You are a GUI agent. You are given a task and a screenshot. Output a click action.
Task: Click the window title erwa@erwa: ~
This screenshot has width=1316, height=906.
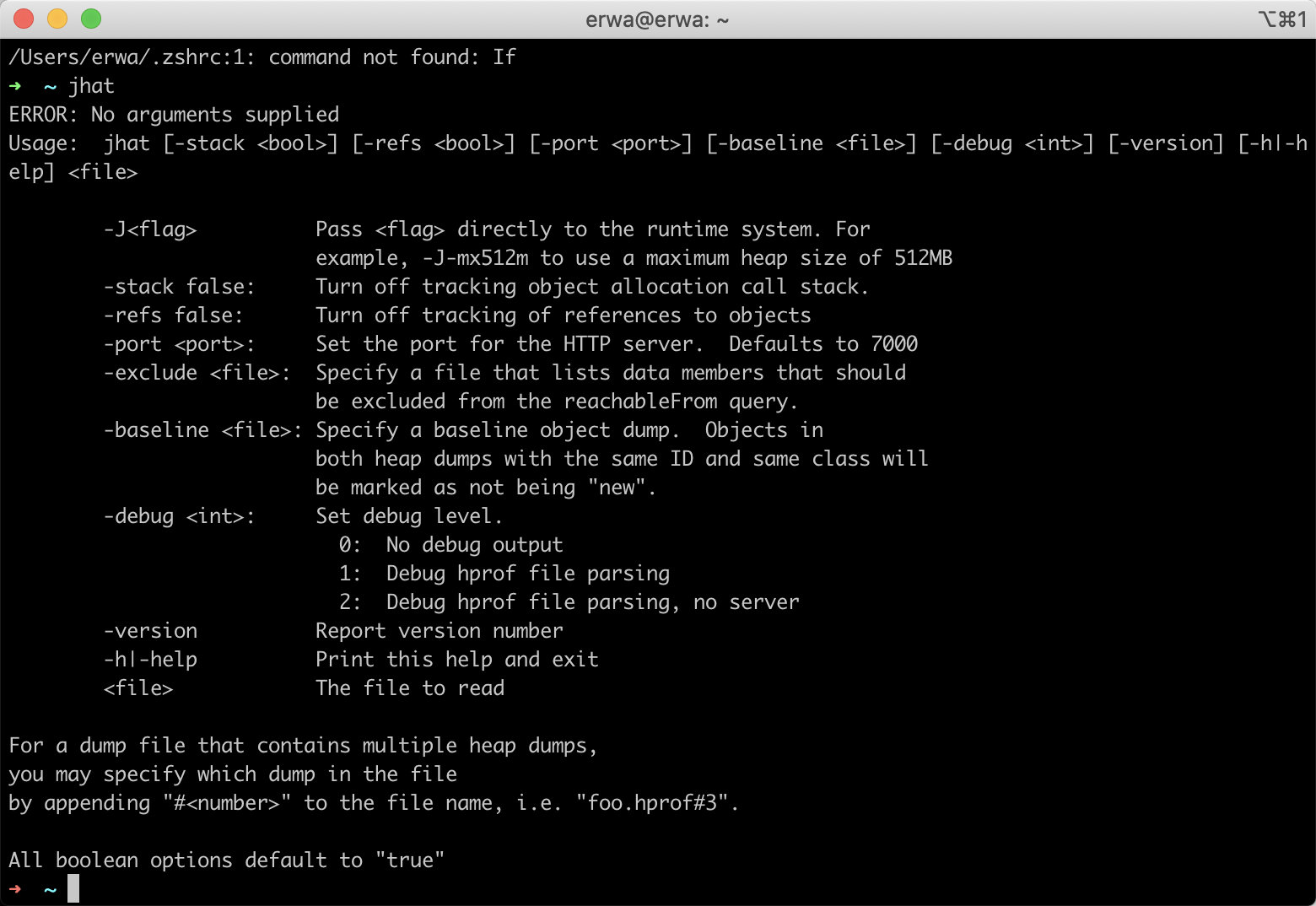pos(657,19)
